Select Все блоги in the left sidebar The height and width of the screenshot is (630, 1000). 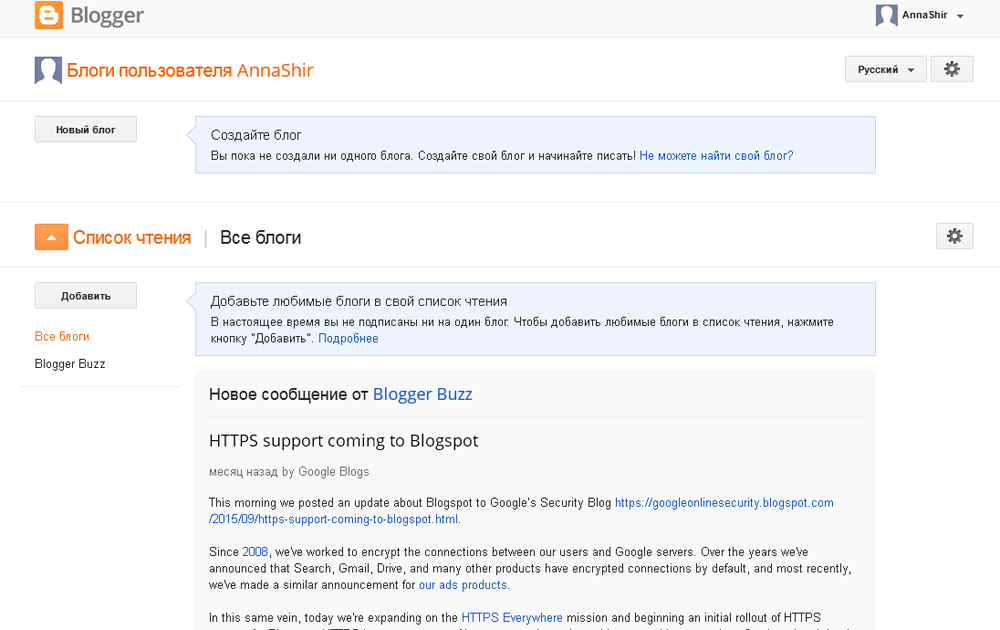pyautogui.click(x=62, y=337)
